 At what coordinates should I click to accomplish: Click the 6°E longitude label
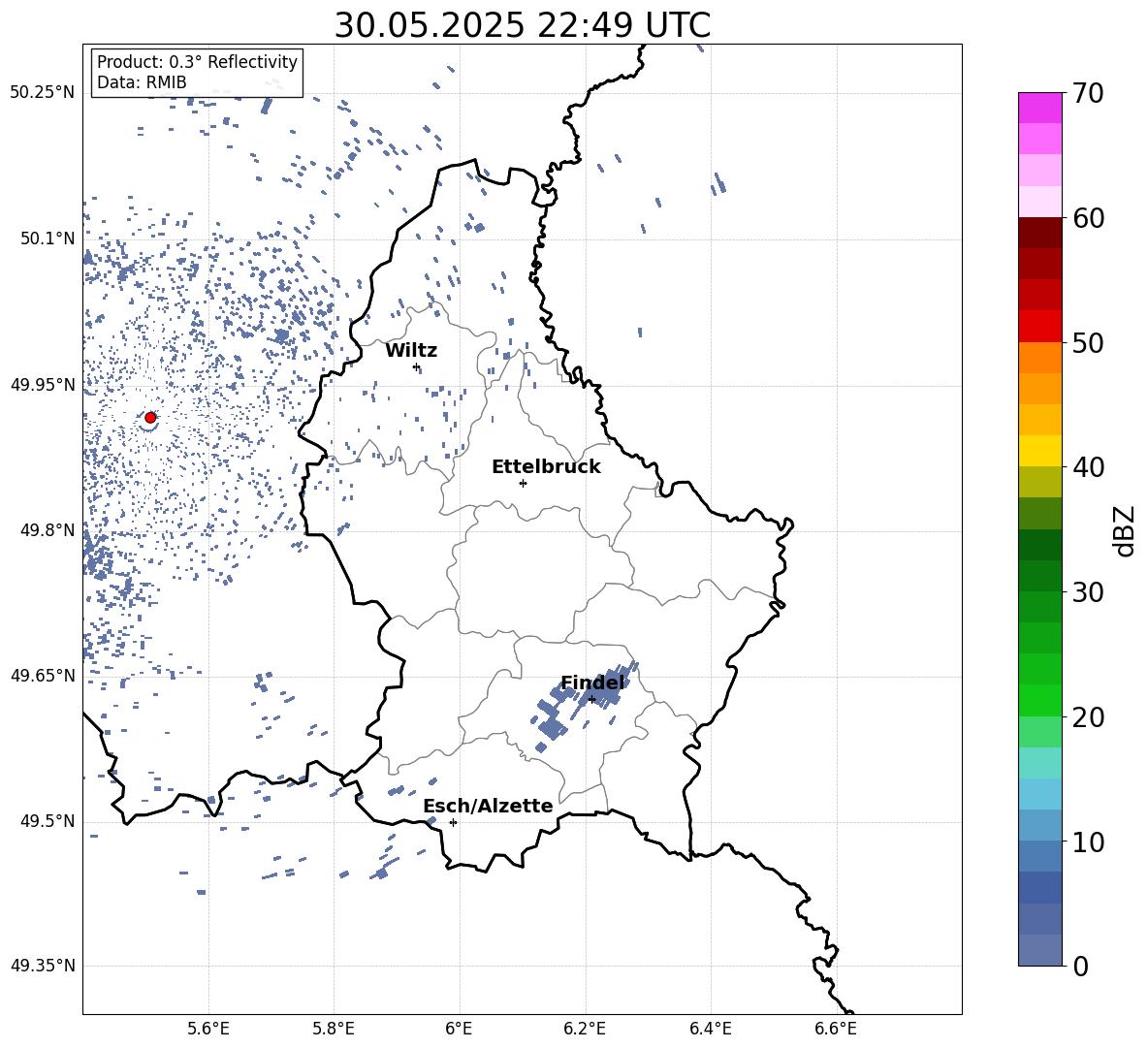(459, 1029)
